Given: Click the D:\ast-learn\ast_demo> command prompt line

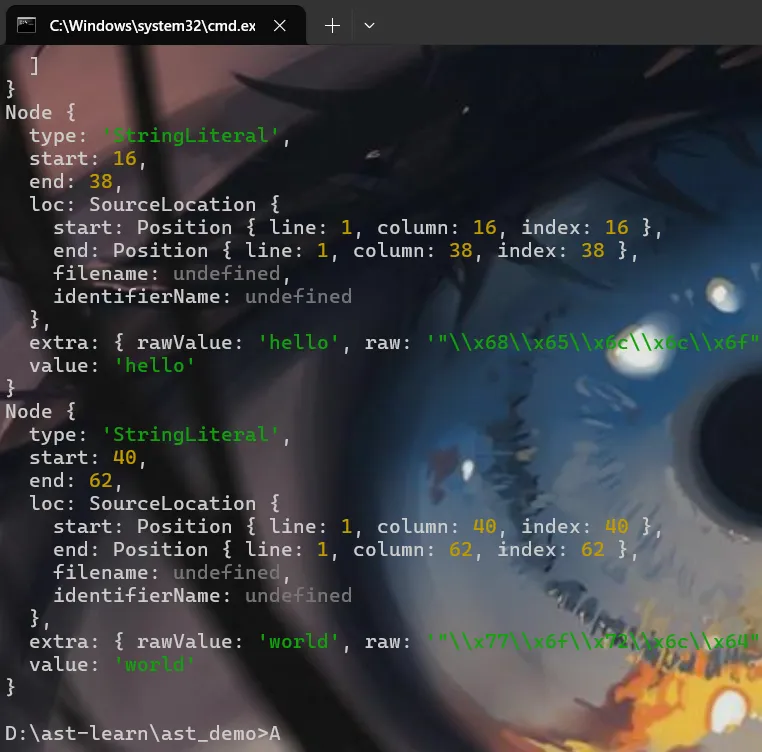Looking at the screenshot, I should (x=142, y=733).
